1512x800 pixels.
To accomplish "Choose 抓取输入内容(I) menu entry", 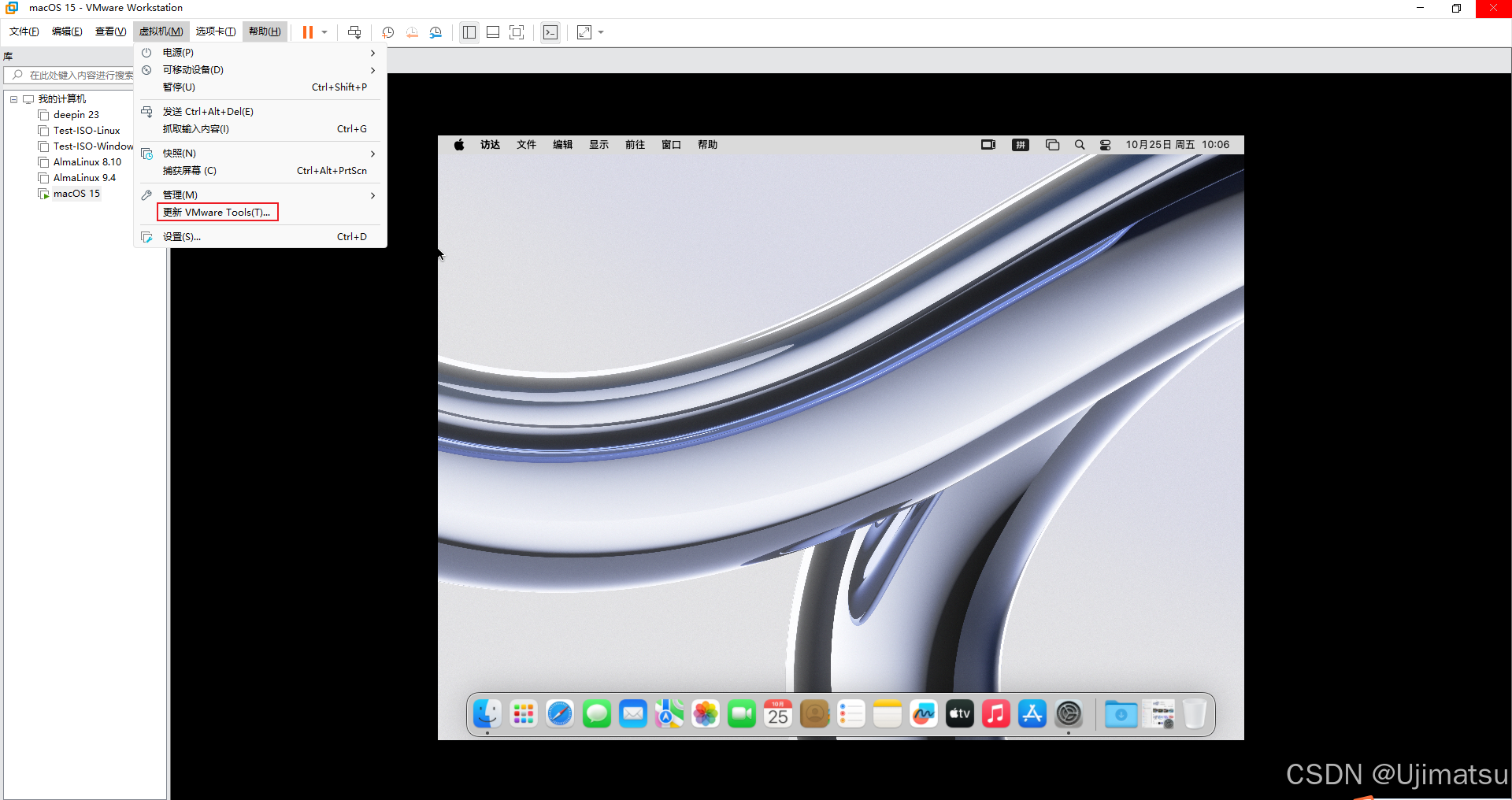I will coord(260,129).
